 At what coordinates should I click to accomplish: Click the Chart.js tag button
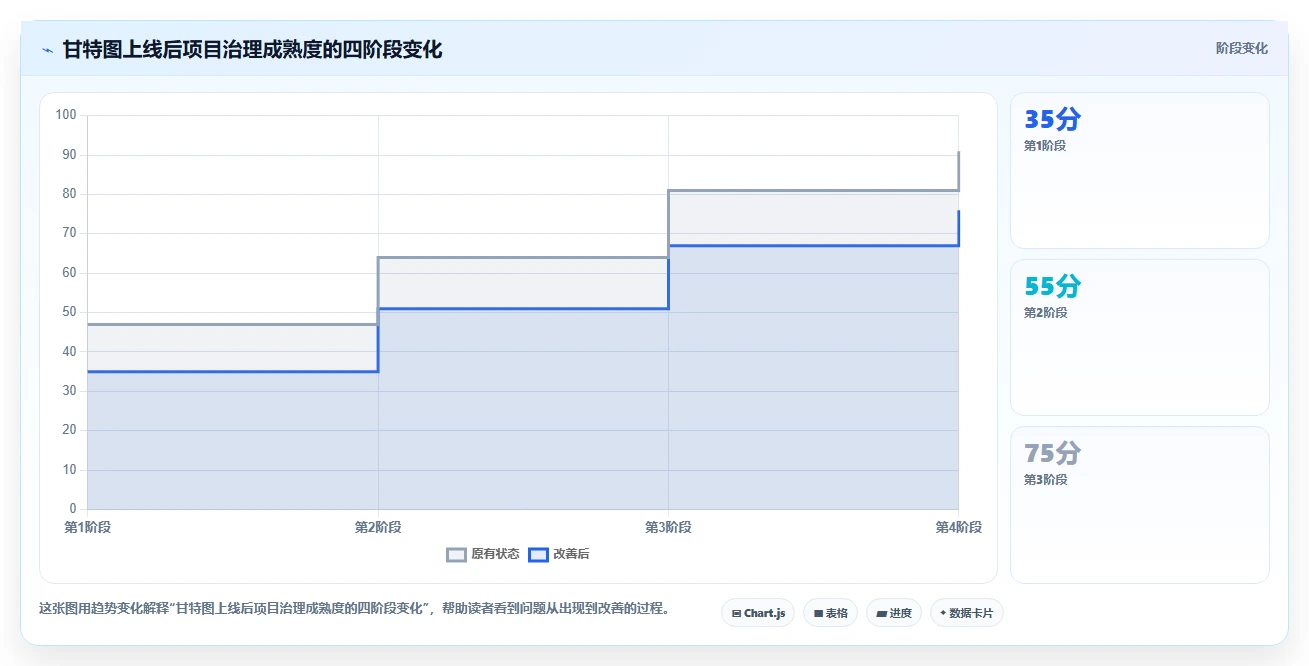(x=758, y=613)
